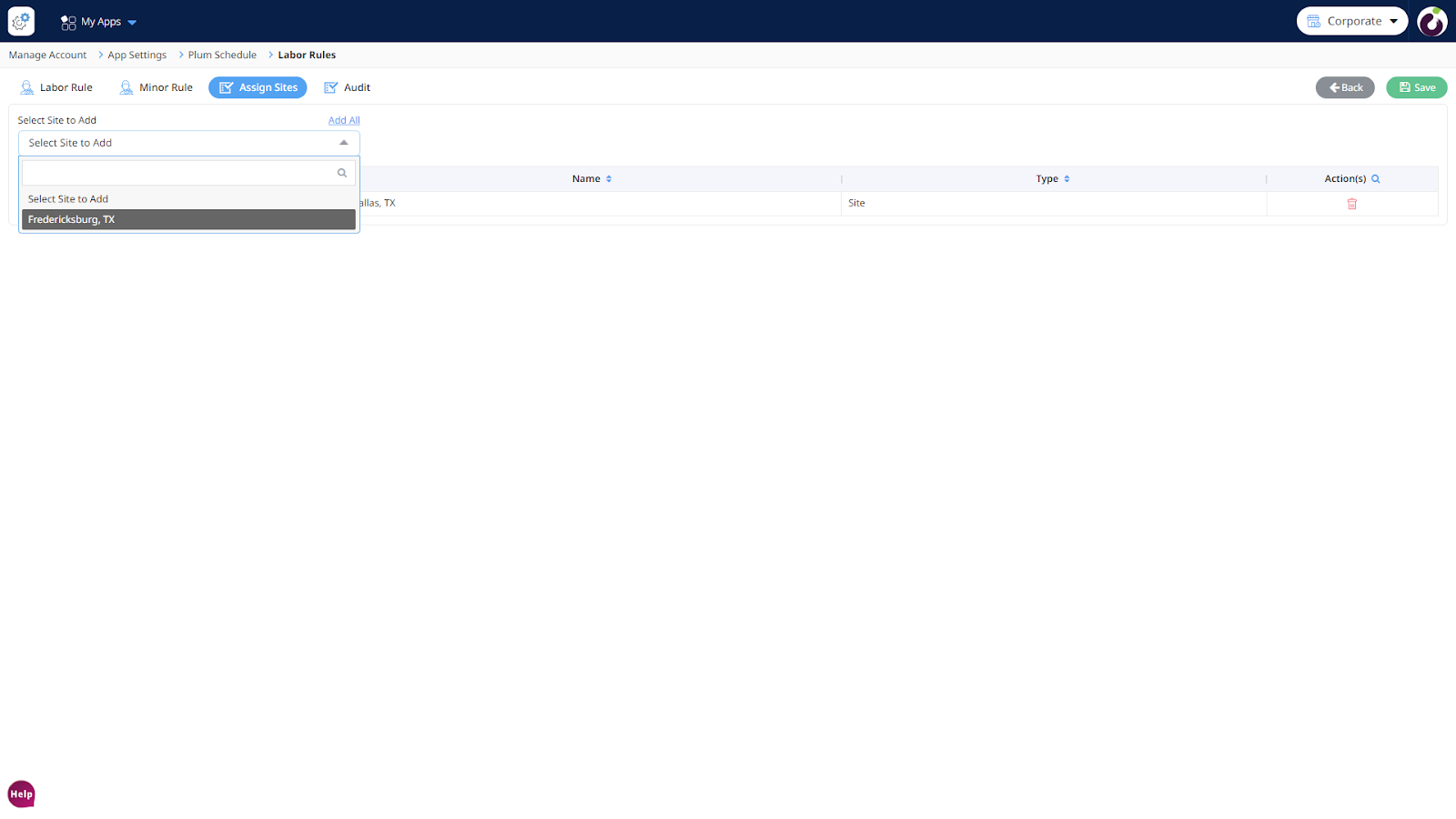Focus the site search input field

click(x=178, y=173)
